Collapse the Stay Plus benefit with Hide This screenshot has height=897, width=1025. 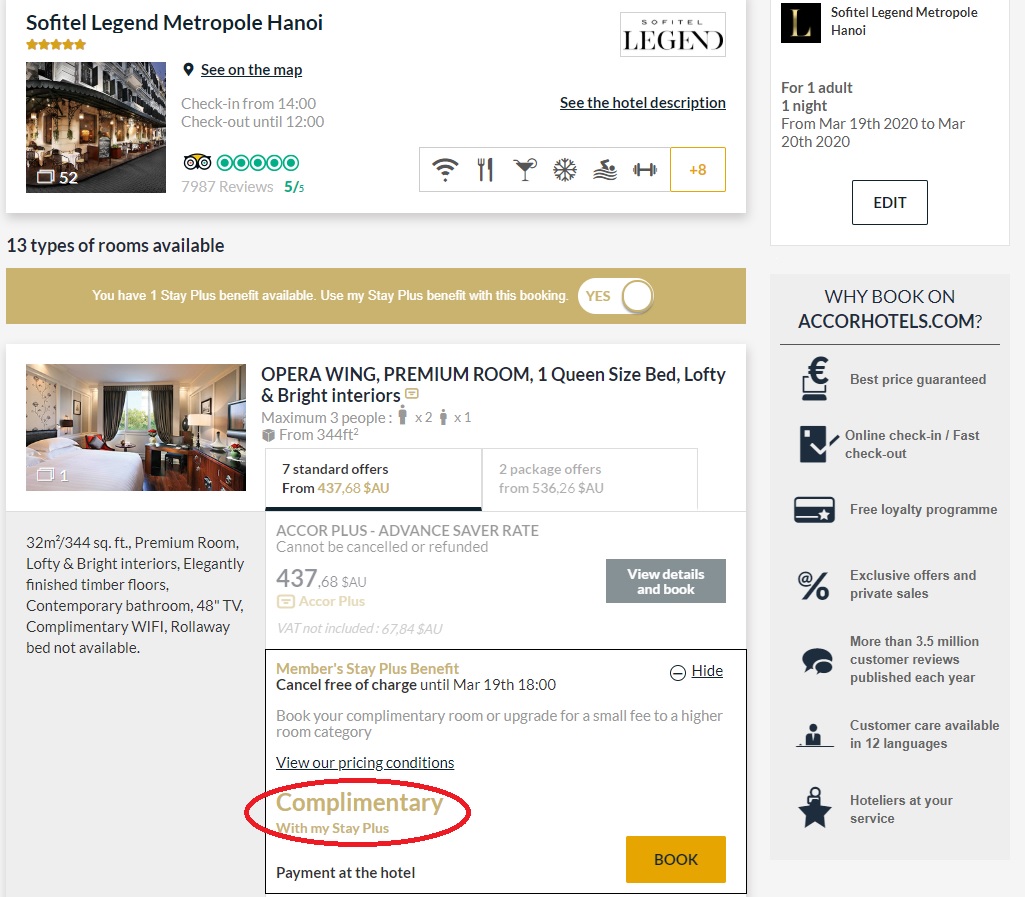[707, 671]
